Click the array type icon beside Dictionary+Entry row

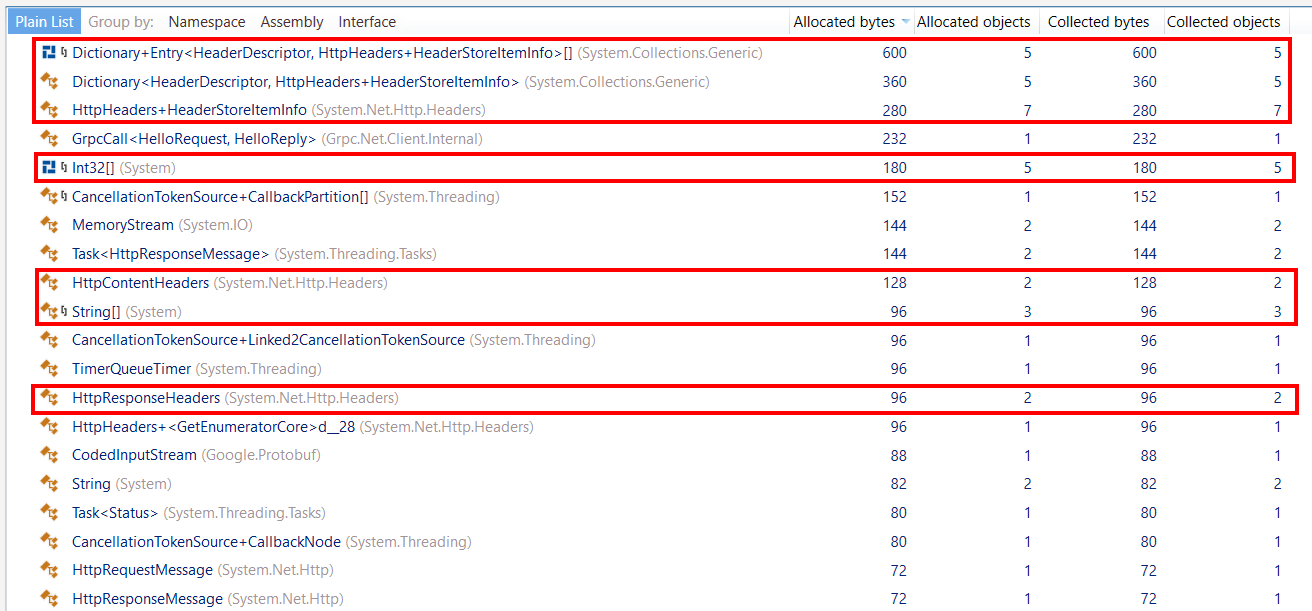tap(47, 52)
